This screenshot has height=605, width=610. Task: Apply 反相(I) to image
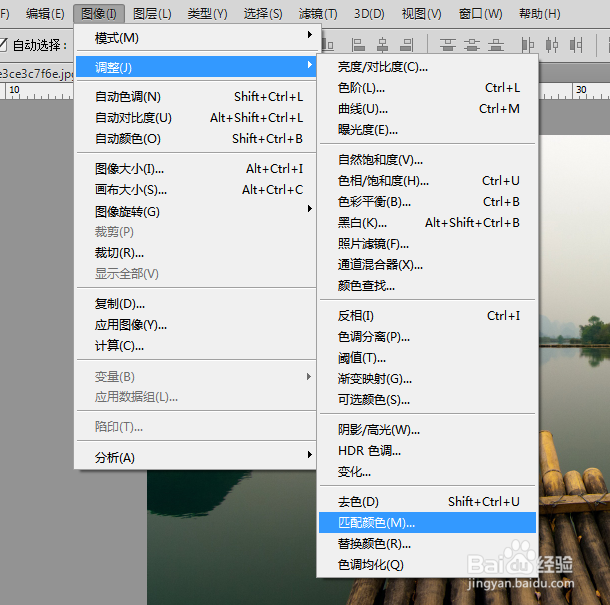click(x=427, y=316)
